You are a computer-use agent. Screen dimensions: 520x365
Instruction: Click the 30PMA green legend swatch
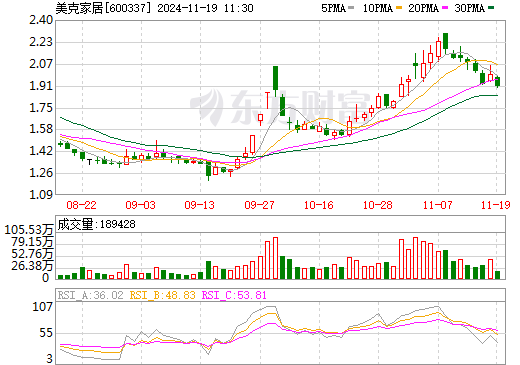[491, 8]
